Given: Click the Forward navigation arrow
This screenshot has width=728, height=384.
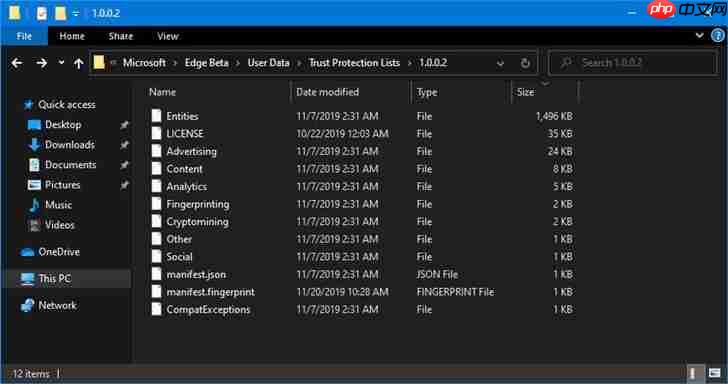Looking at the screenshot, I should tap(42, 63).
